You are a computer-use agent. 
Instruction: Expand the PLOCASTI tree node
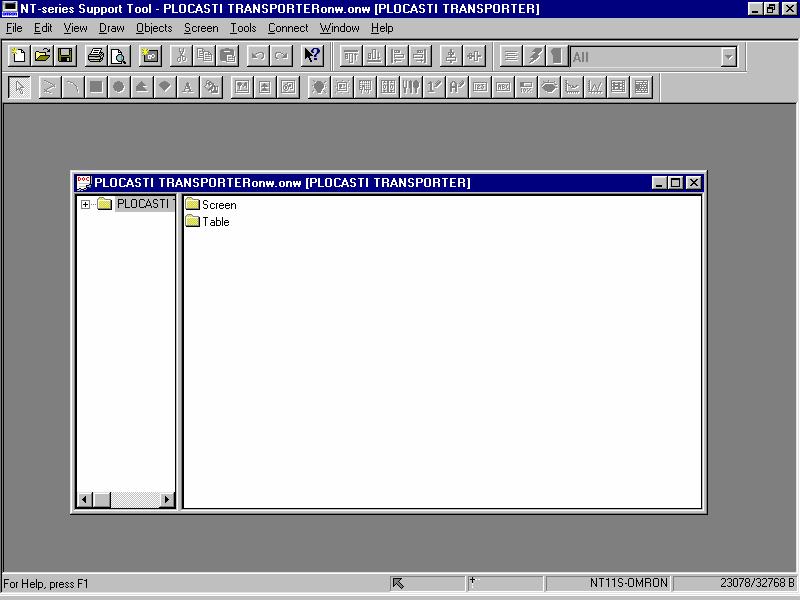coord(85,204)
